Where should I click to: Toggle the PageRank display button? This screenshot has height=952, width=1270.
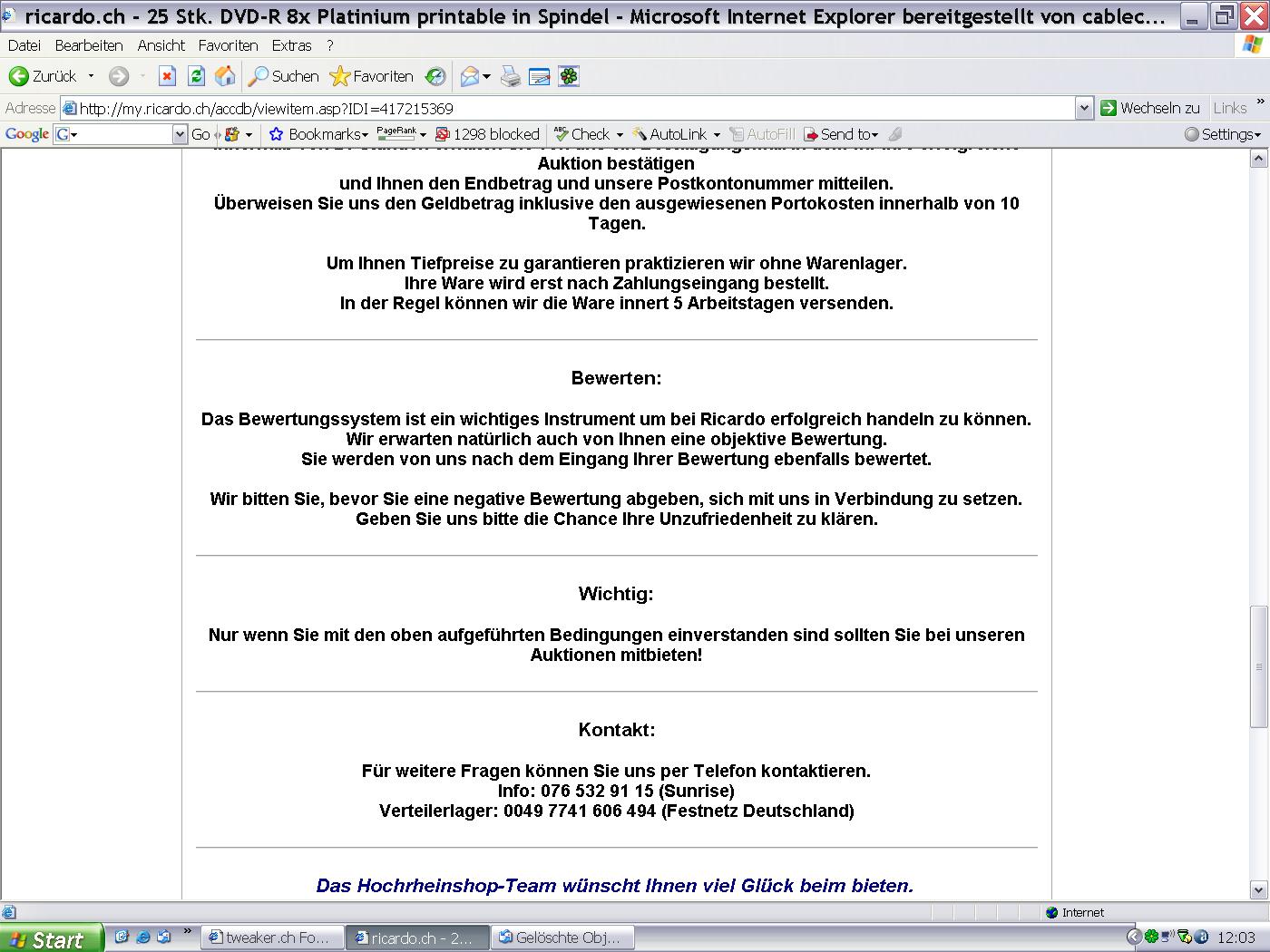pos(396,134)
